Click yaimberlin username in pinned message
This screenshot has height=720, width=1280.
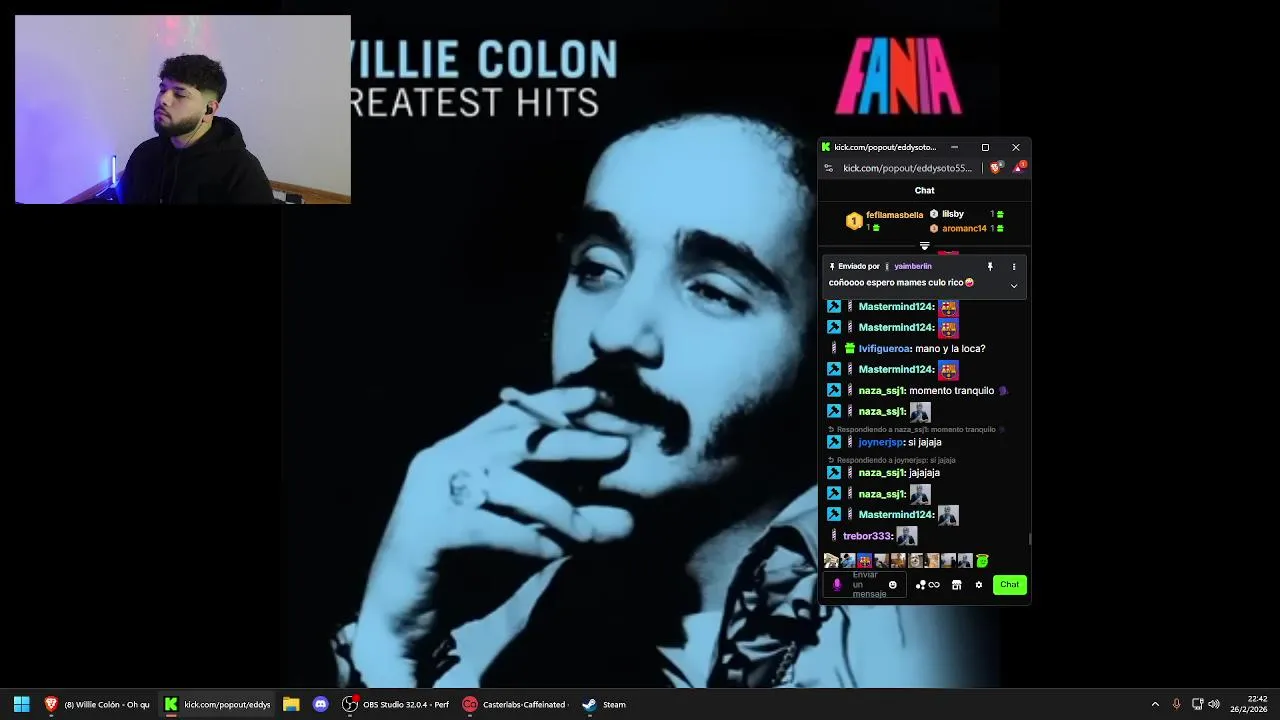click(913, 267)
